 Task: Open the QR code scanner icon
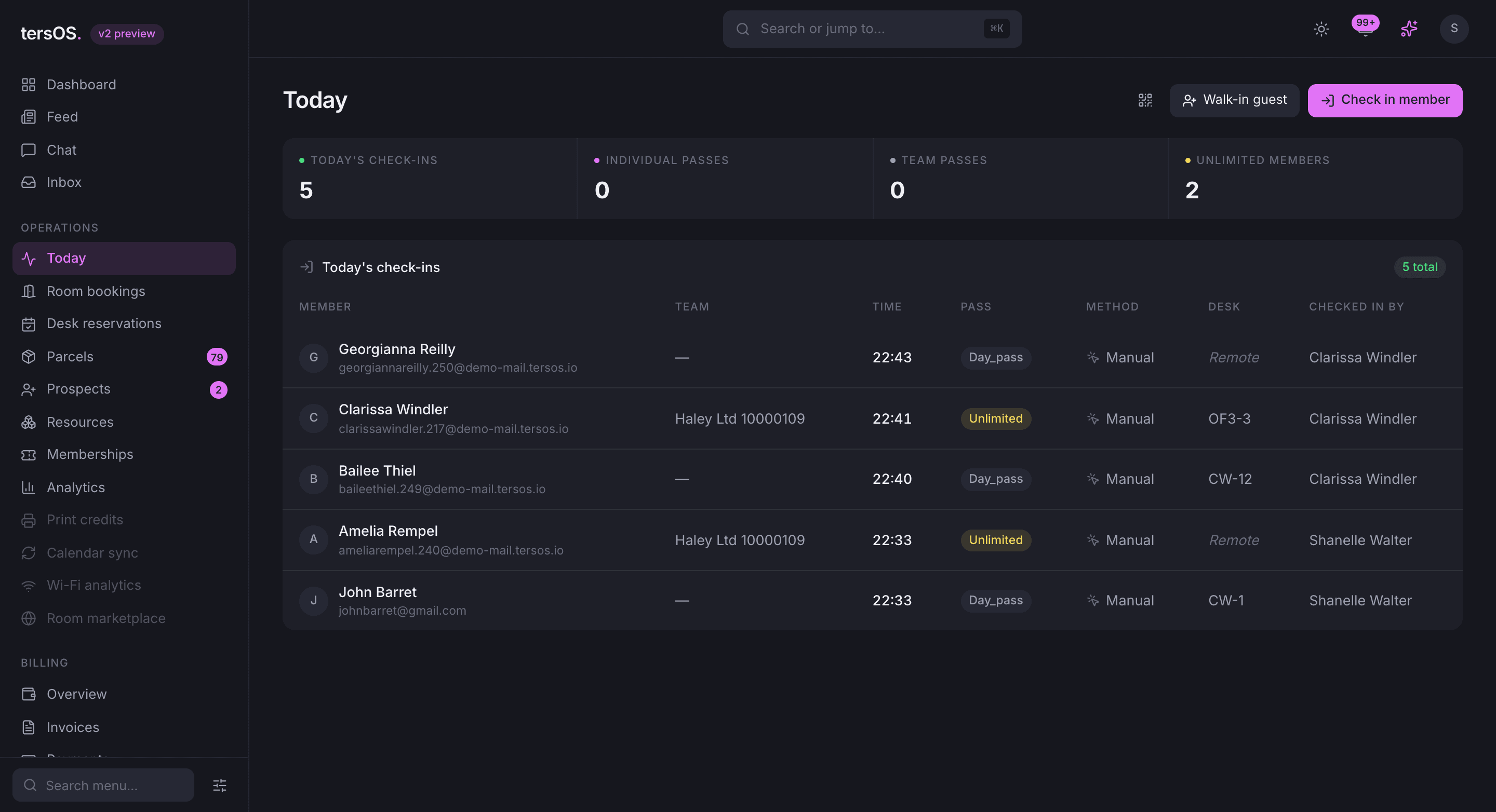click(1145, 100)
